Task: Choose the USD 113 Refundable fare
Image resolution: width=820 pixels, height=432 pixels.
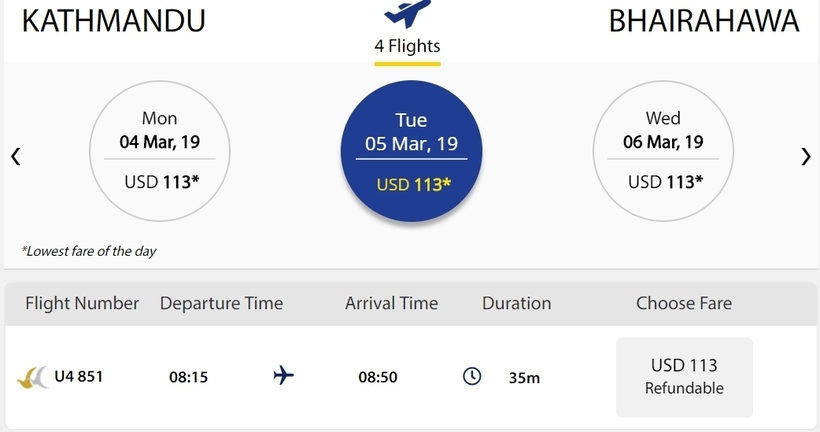Action: point(684,377)
